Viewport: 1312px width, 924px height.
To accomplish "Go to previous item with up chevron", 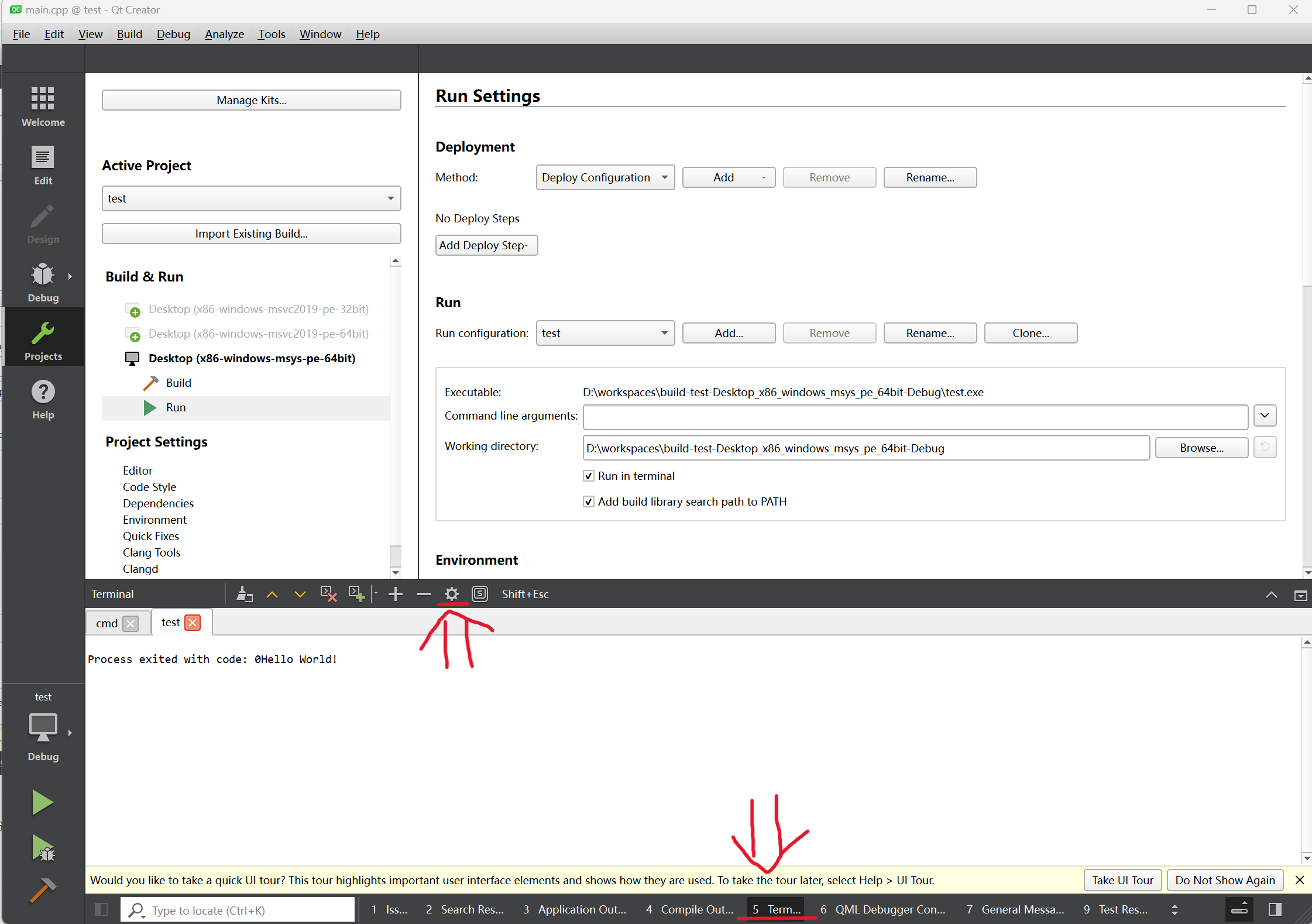I will tap(272, 595).
